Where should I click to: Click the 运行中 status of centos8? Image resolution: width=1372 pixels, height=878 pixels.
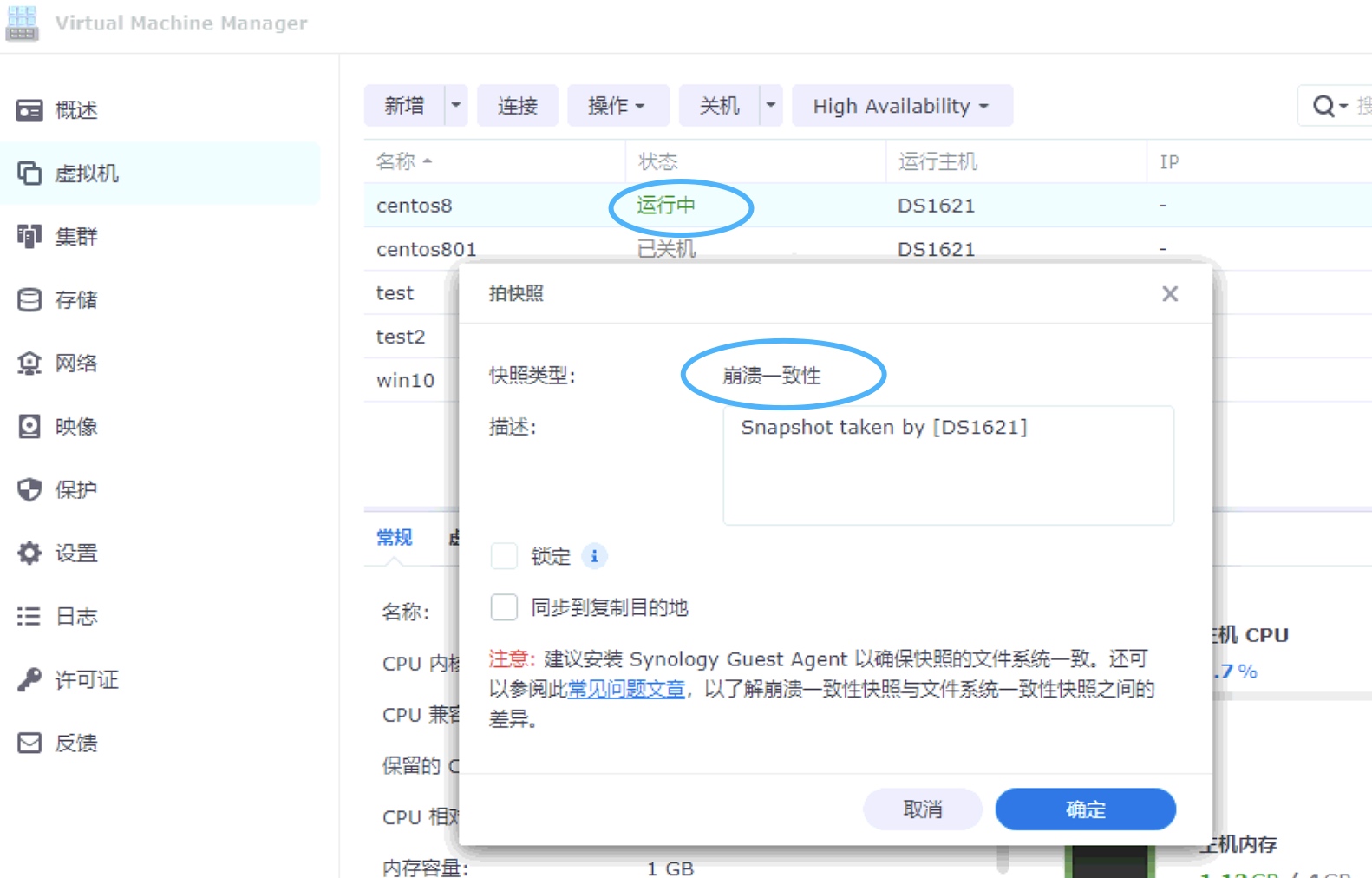coord(666,206)
